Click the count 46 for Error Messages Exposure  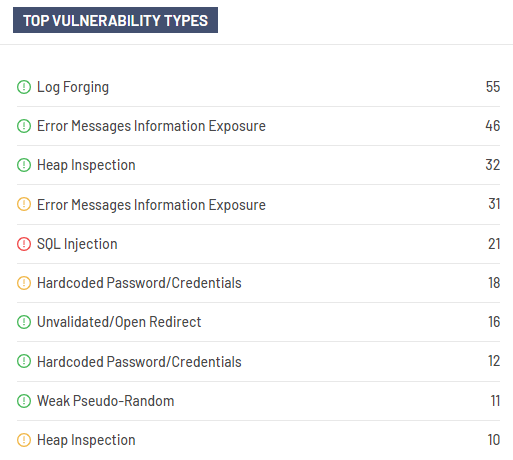(x=493, y=126)
